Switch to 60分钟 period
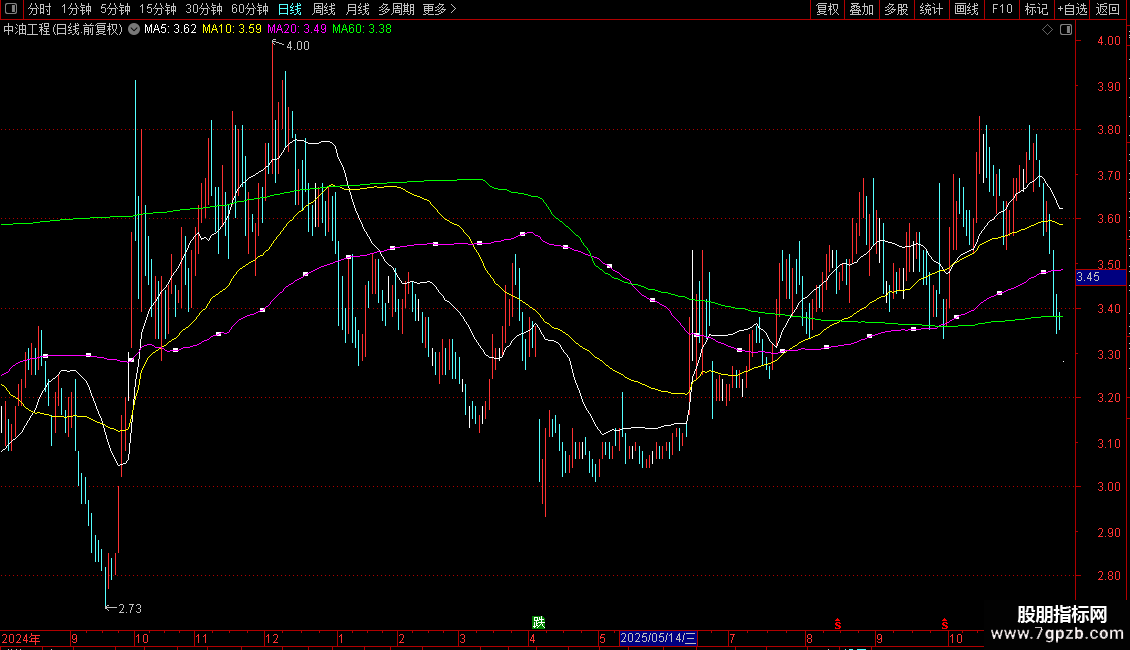The width and height of the screenshot is (1130, 650). click(x=250, y=9)
